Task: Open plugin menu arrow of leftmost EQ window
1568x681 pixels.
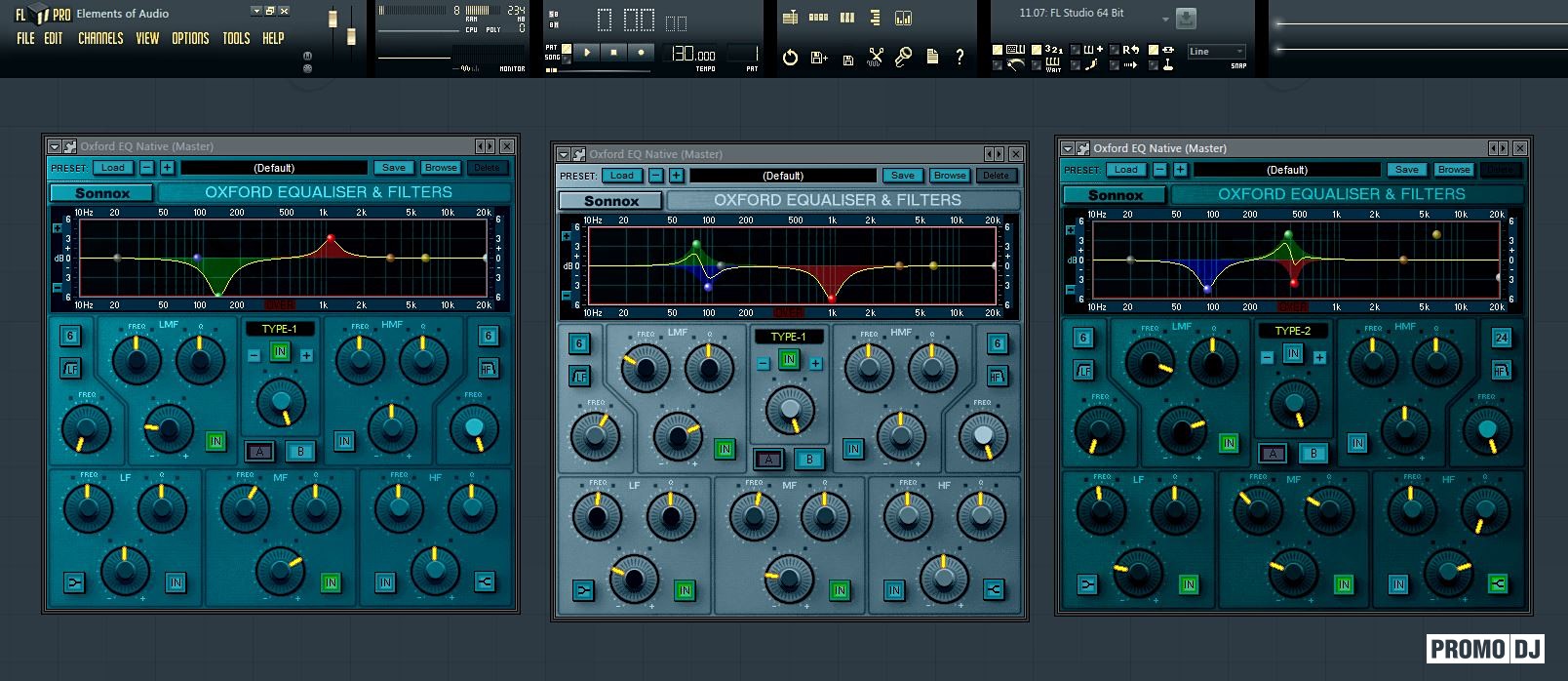Action: coord(55,146)
